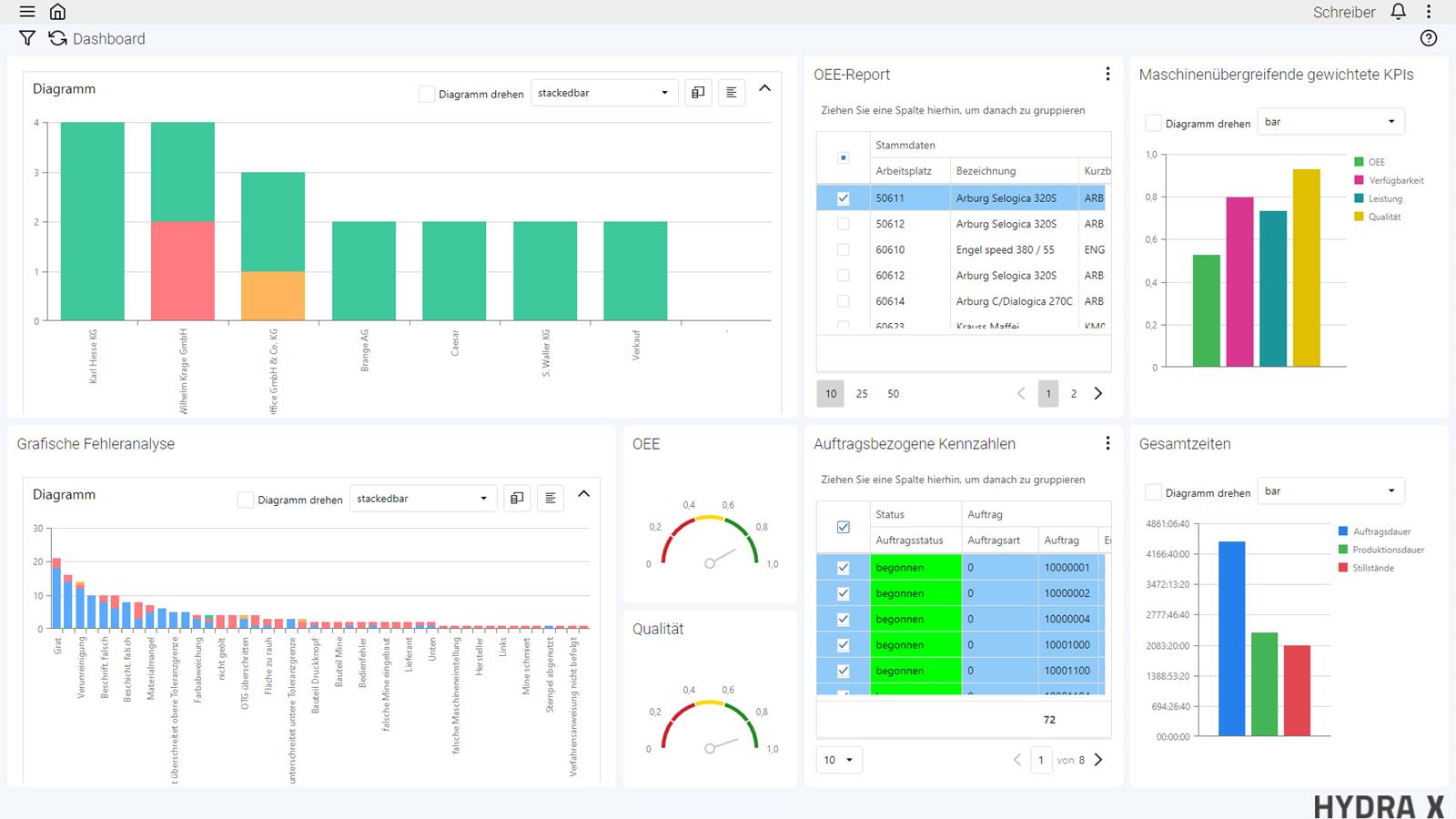1456x819 pixels.
Task: Open the Auftragsbezogene Kennzahlen options menu
Action: pyautogui.click(x=1107, y=443)
